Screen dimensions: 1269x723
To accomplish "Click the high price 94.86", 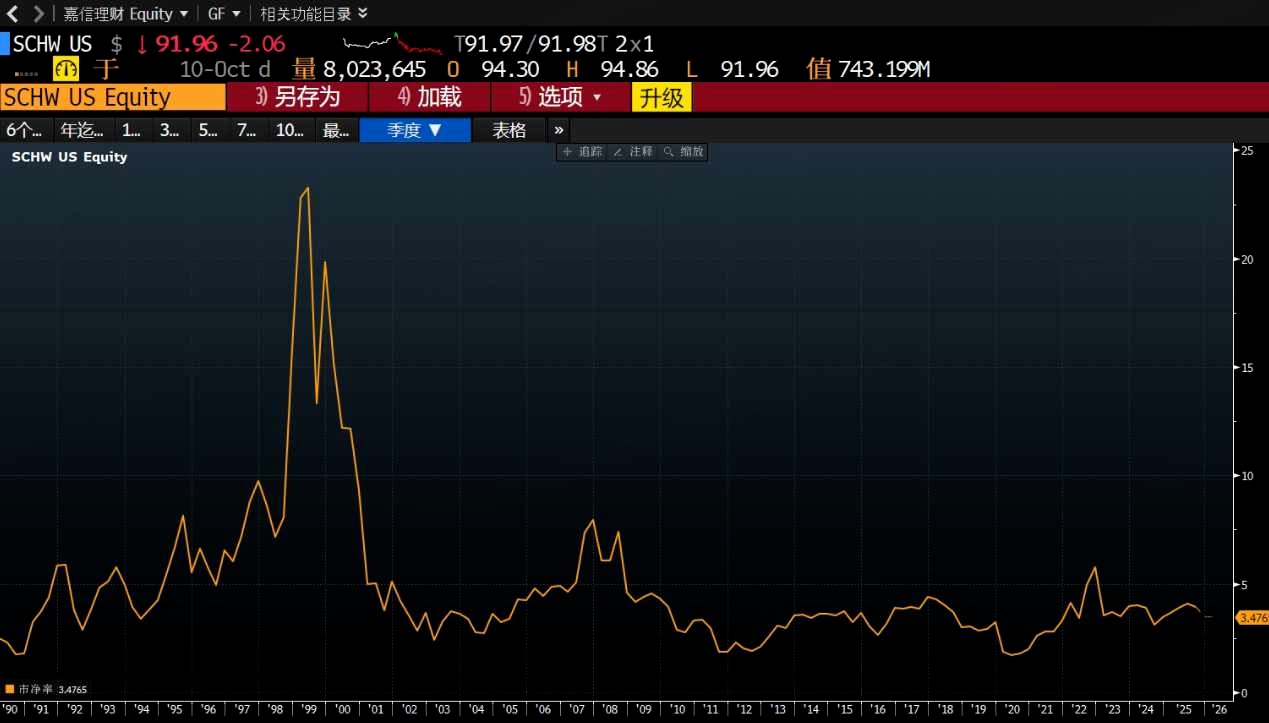I will (x=627, y=69).
